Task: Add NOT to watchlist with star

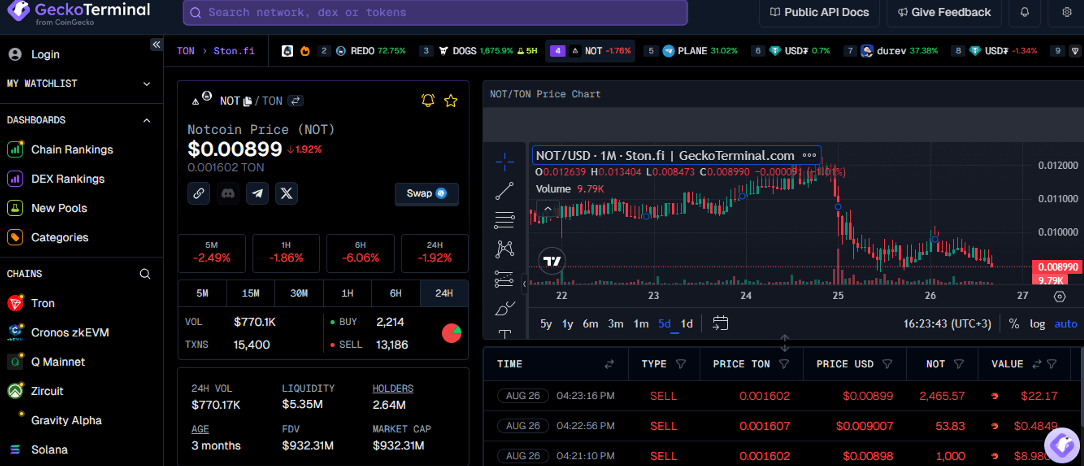Action: click(451, 101)
